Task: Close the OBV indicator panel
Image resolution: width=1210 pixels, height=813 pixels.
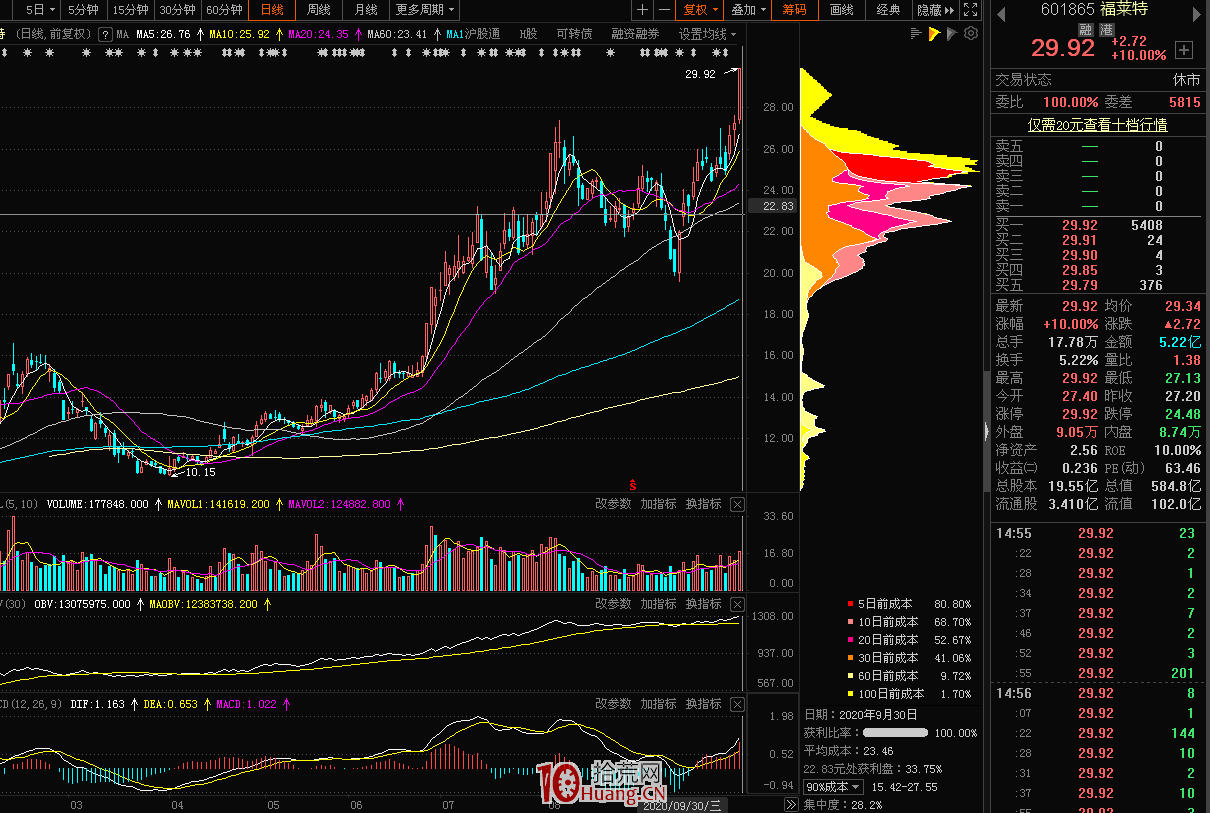Action: click(x=737, y=604)
